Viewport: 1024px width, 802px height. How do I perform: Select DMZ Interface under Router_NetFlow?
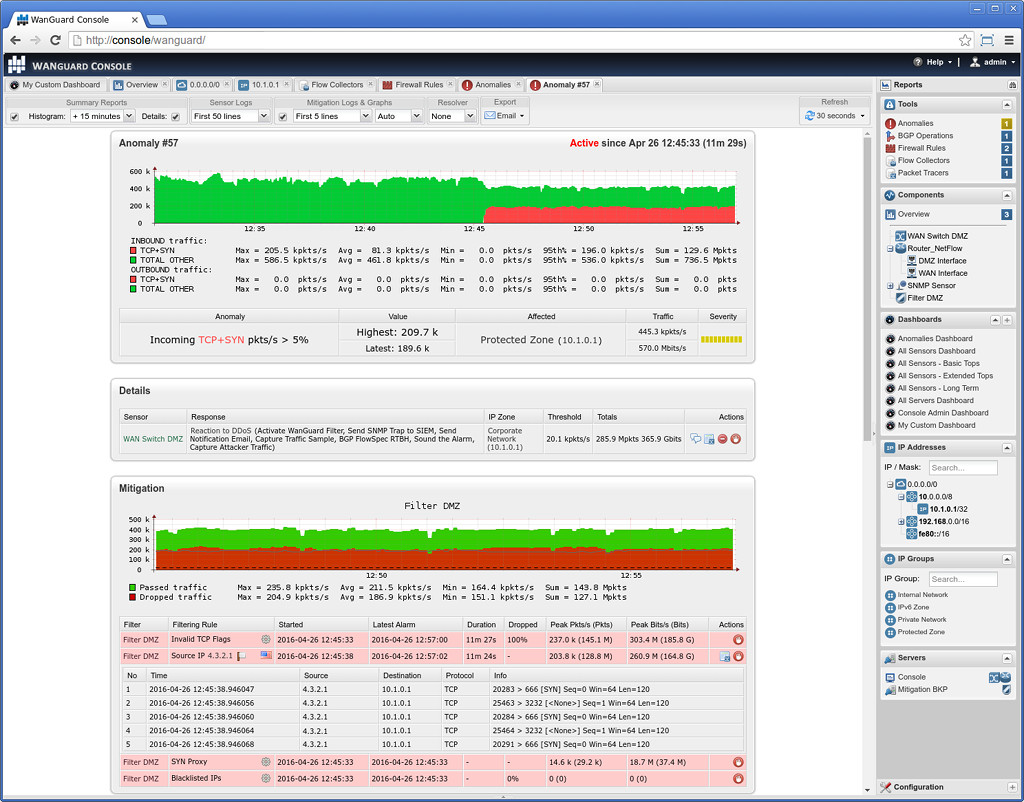tap(942, 261)
